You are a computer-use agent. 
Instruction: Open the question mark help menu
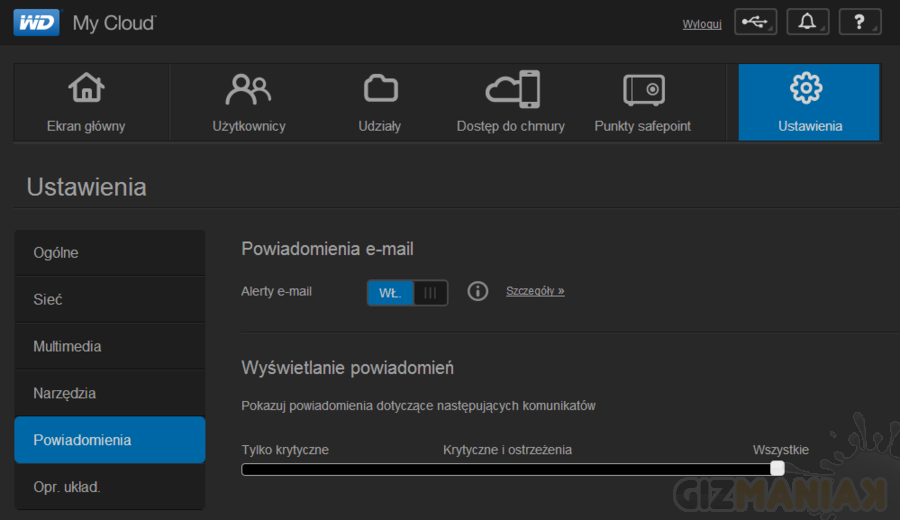click(859, 22)
